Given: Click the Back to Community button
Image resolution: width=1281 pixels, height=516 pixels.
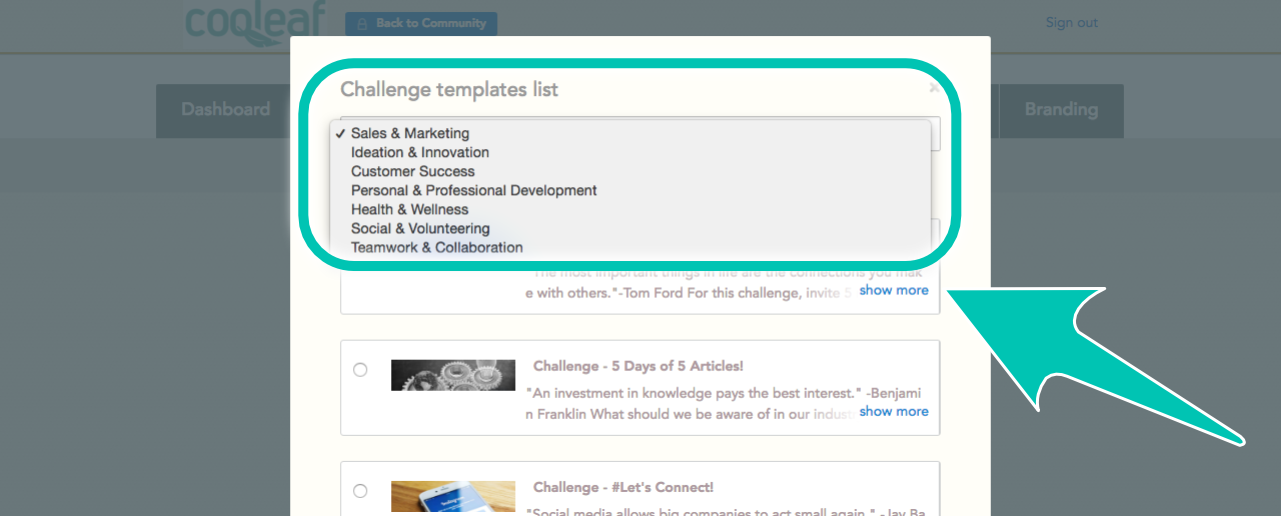Looking at the screenshot, I should [421, 23].
